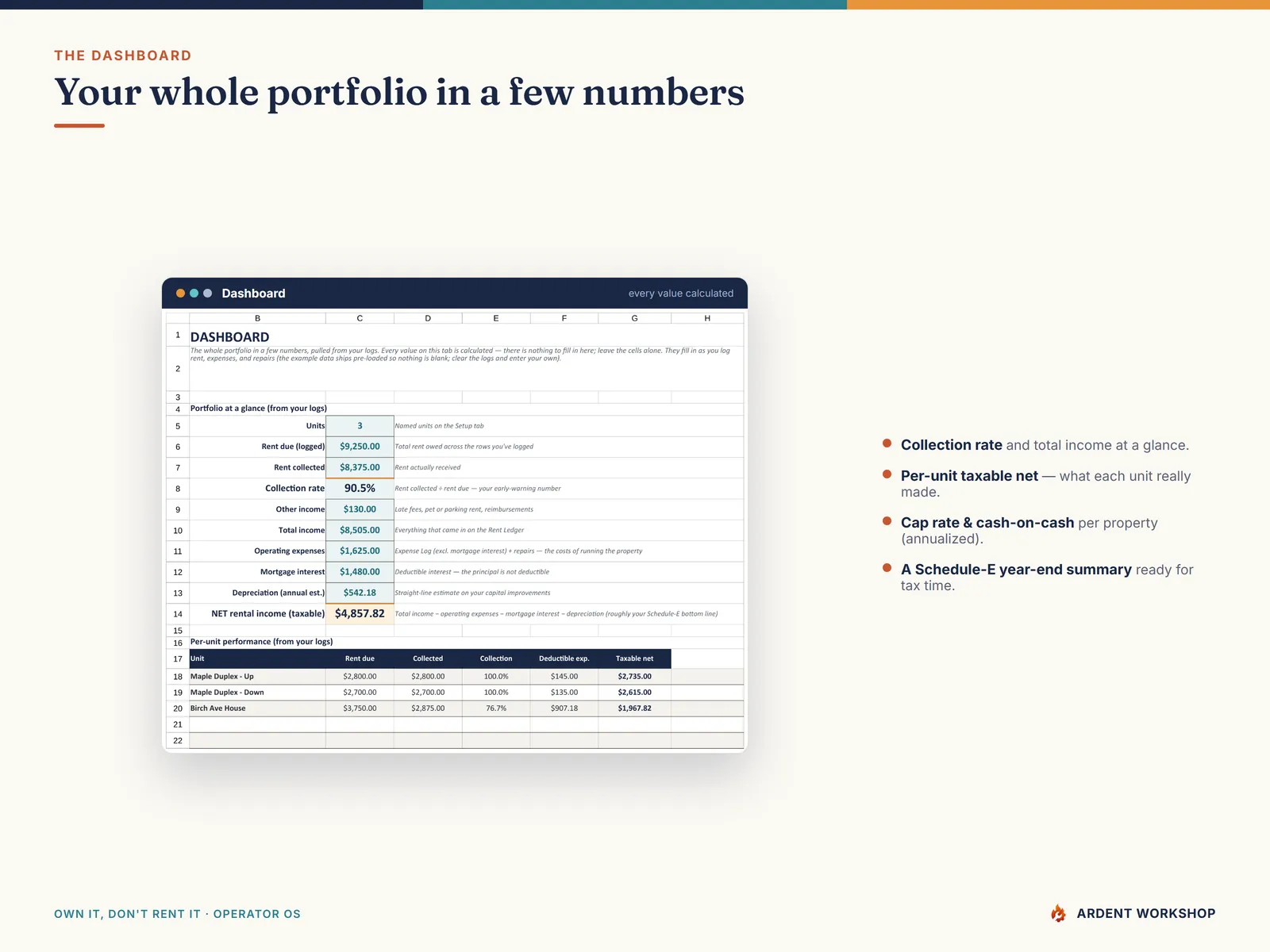This screenshot has height=952, width=1270.
Task: Click the 'Cap rate & cash-on-cash' bullet text
Action: click(987, 523)
